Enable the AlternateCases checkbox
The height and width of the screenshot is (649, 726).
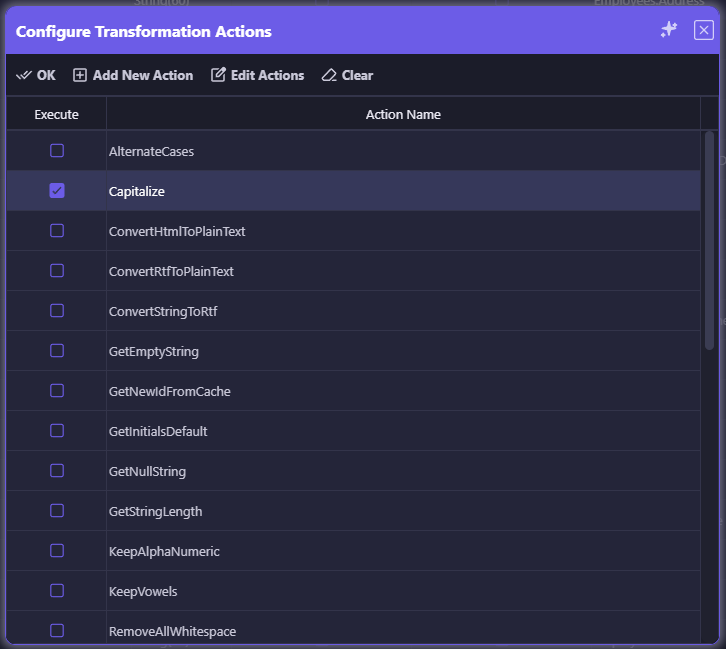57,150
